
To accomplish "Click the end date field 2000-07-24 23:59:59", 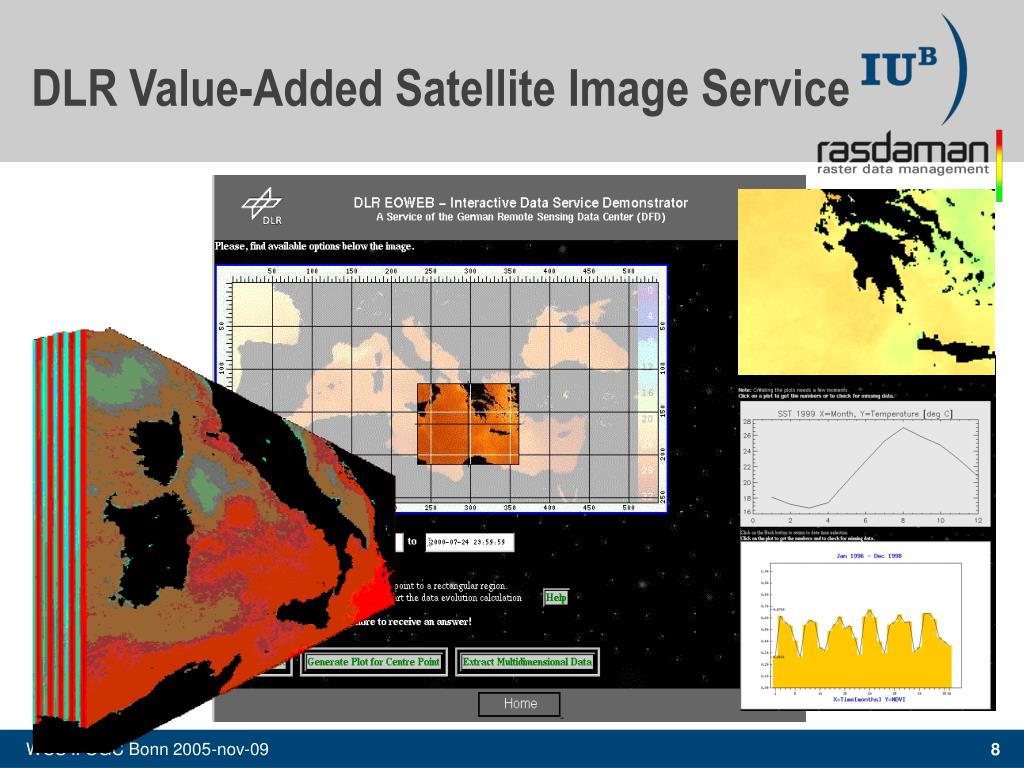I will click(x=470, y=542).
